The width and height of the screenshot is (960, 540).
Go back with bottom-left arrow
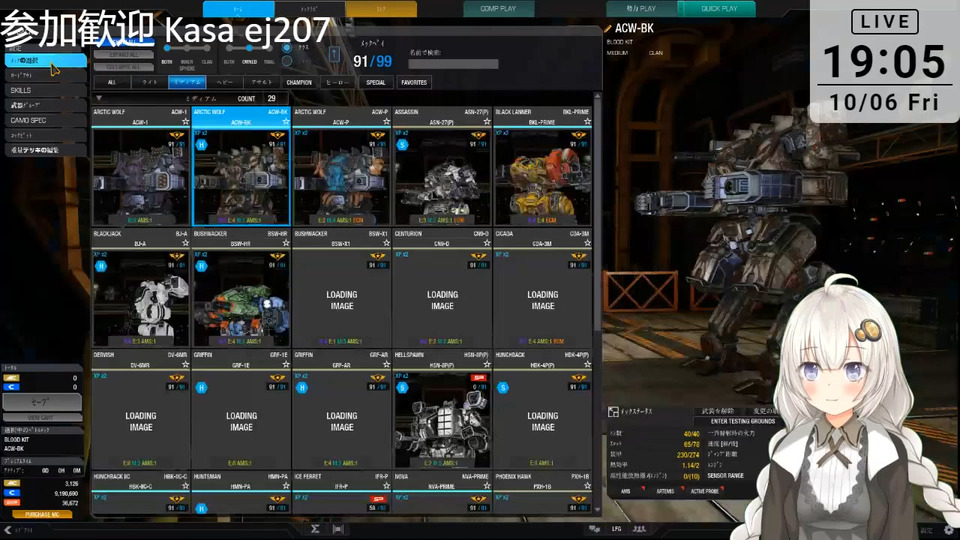pyautogui.click(x=7, y=530)
